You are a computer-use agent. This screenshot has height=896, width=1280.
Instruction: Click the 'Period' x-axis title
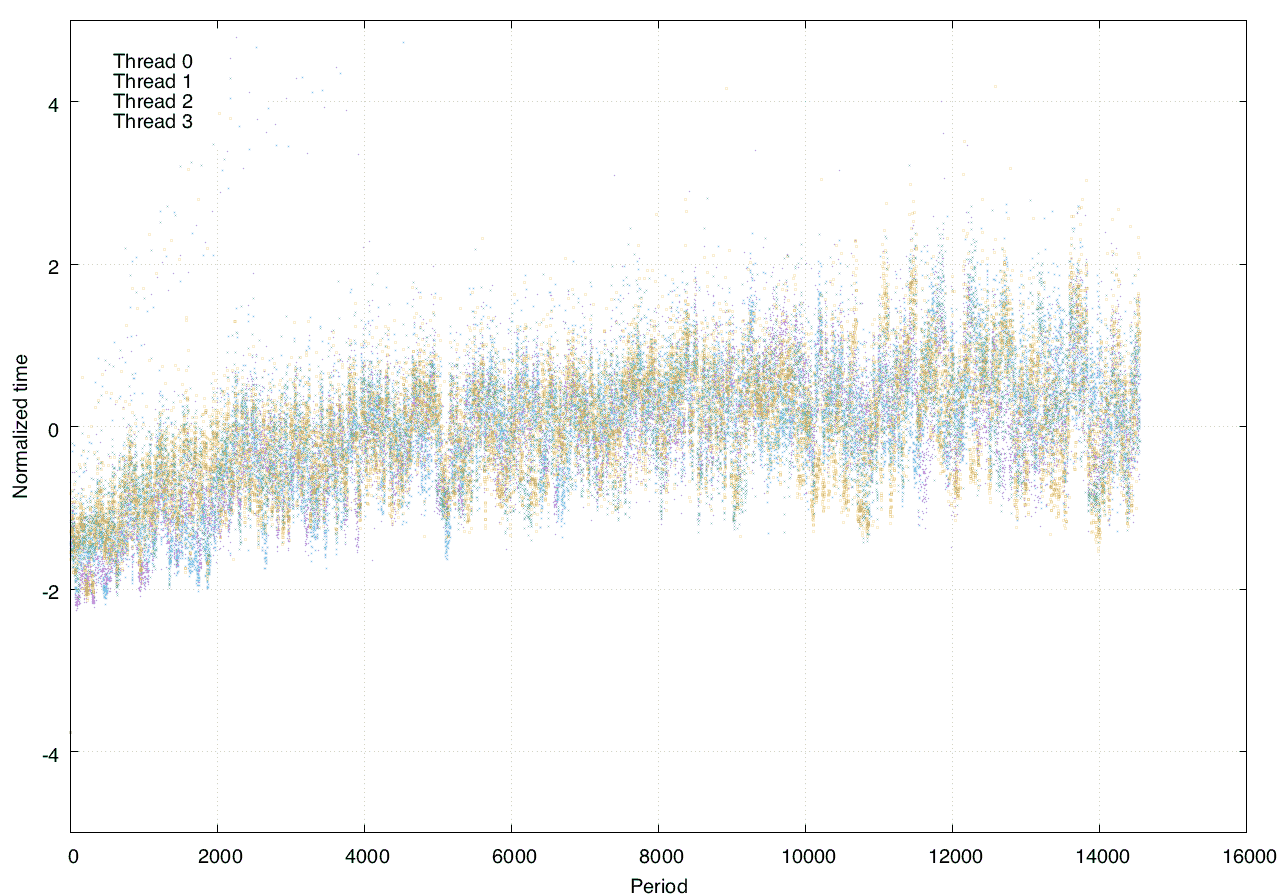(658, 885)
